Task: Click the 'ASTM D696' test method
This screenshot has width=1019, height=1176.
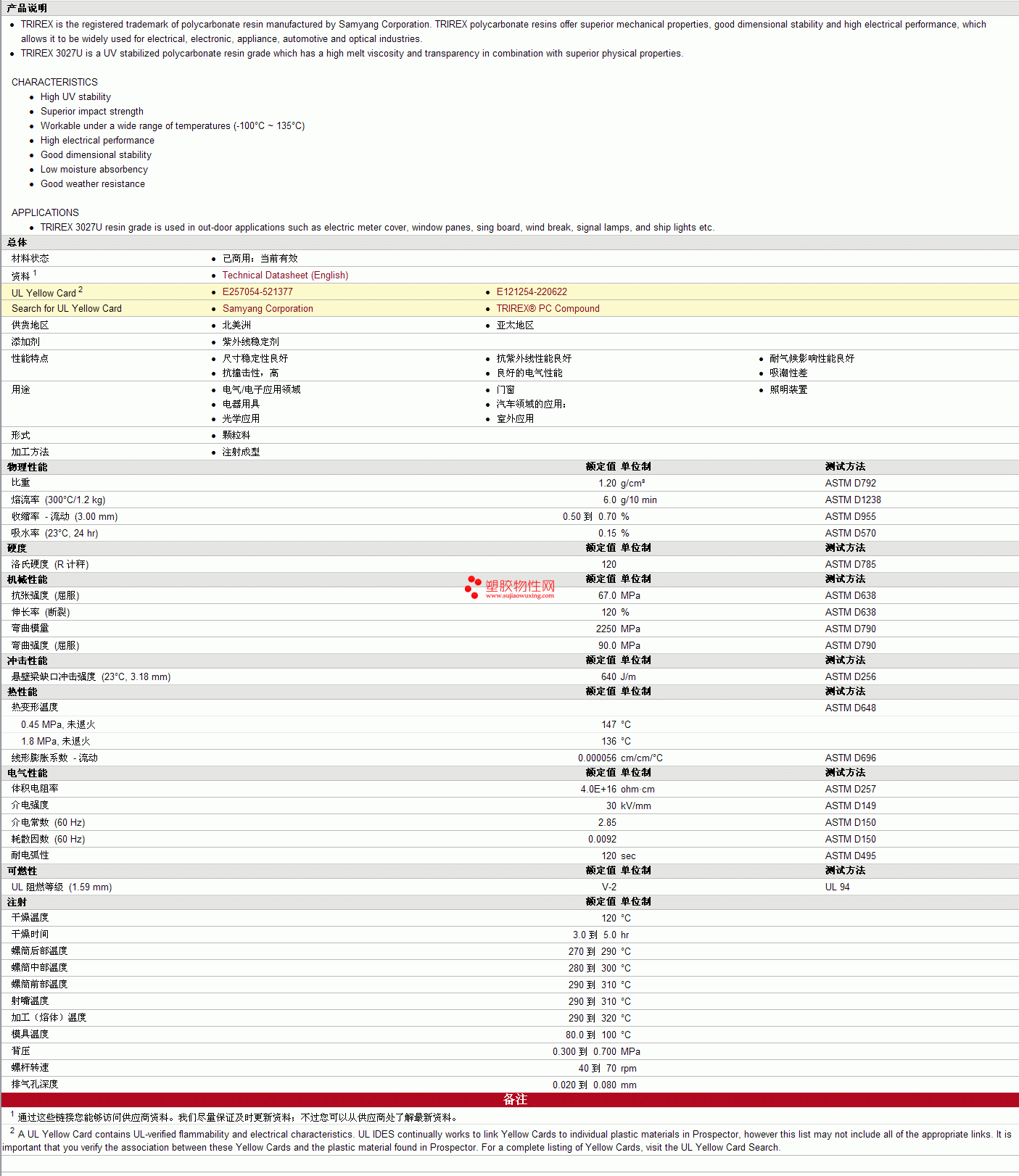Action: click(851, 758)
